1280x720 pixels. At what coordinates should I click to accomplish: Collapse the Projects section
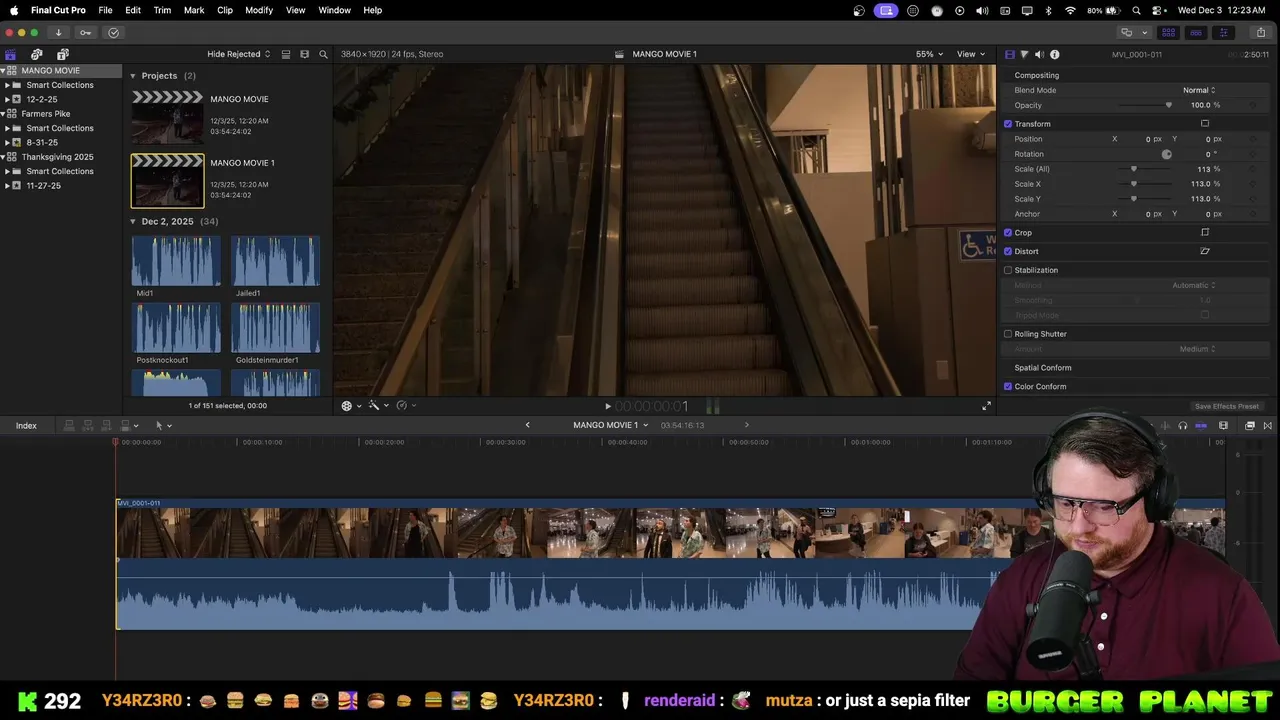(132, 76)
